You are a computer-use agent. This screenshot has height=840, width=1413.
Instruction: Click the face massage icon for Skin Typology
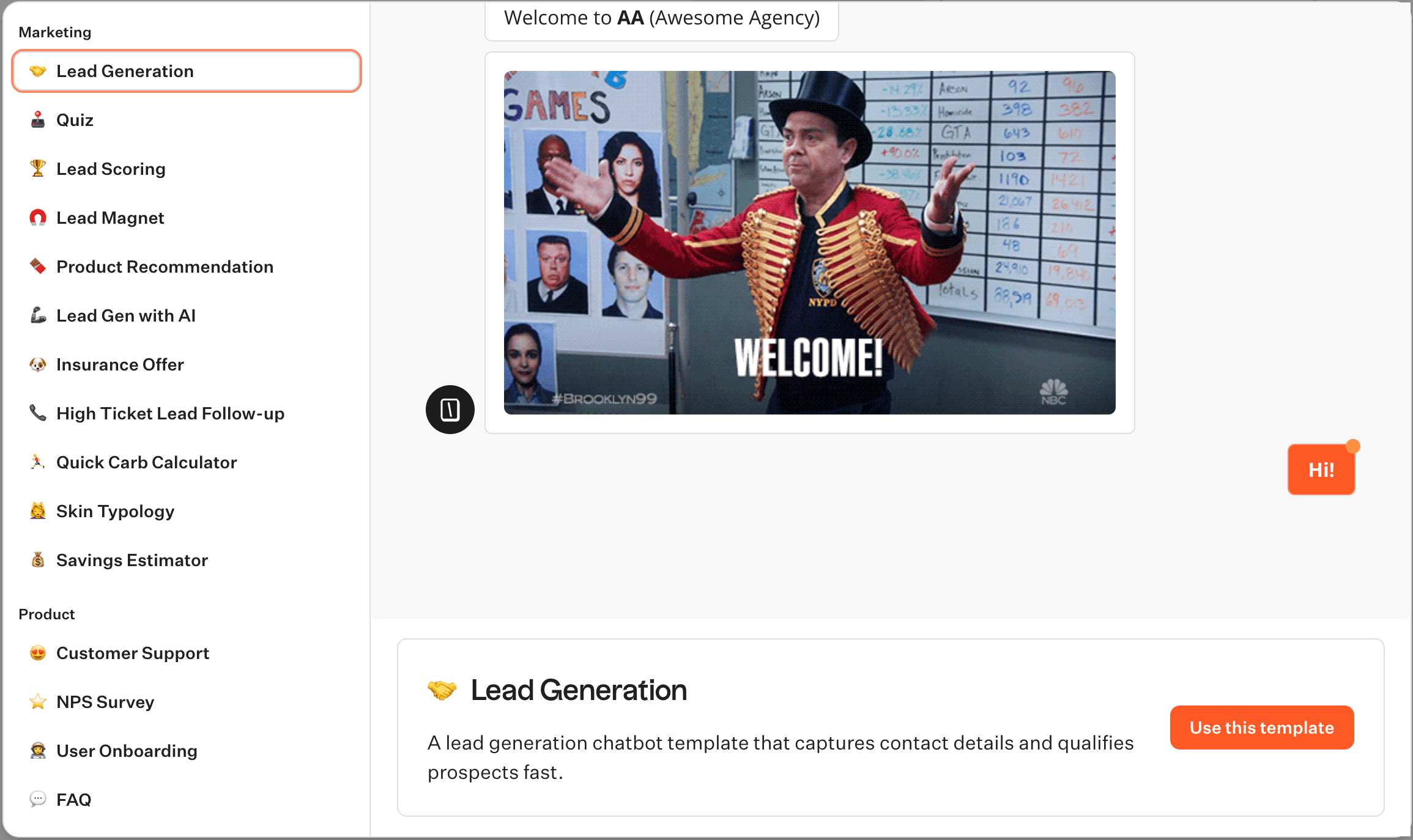tap(38, 511)
